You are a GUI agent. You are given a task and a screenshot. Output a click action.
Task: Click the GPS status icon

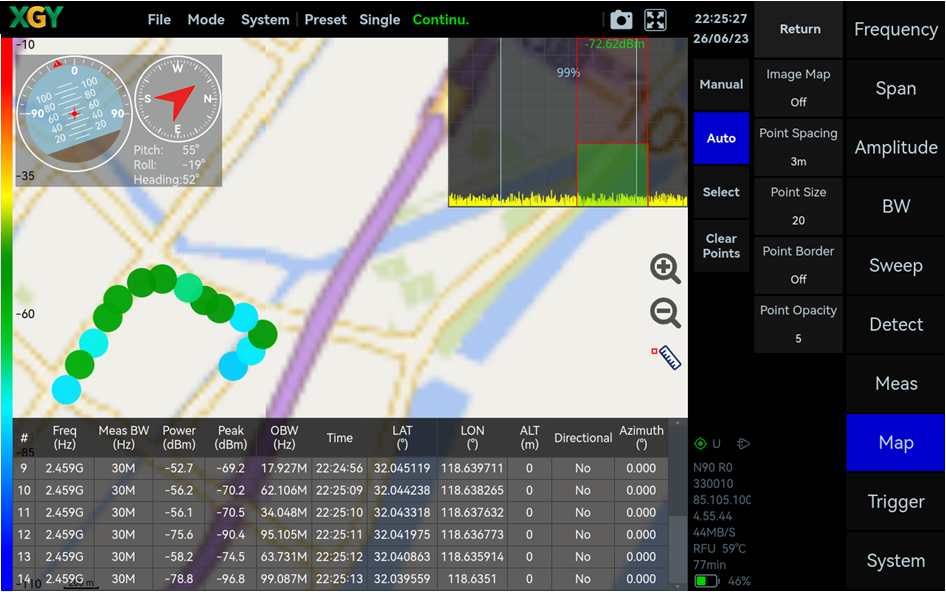tap(700, 444)
